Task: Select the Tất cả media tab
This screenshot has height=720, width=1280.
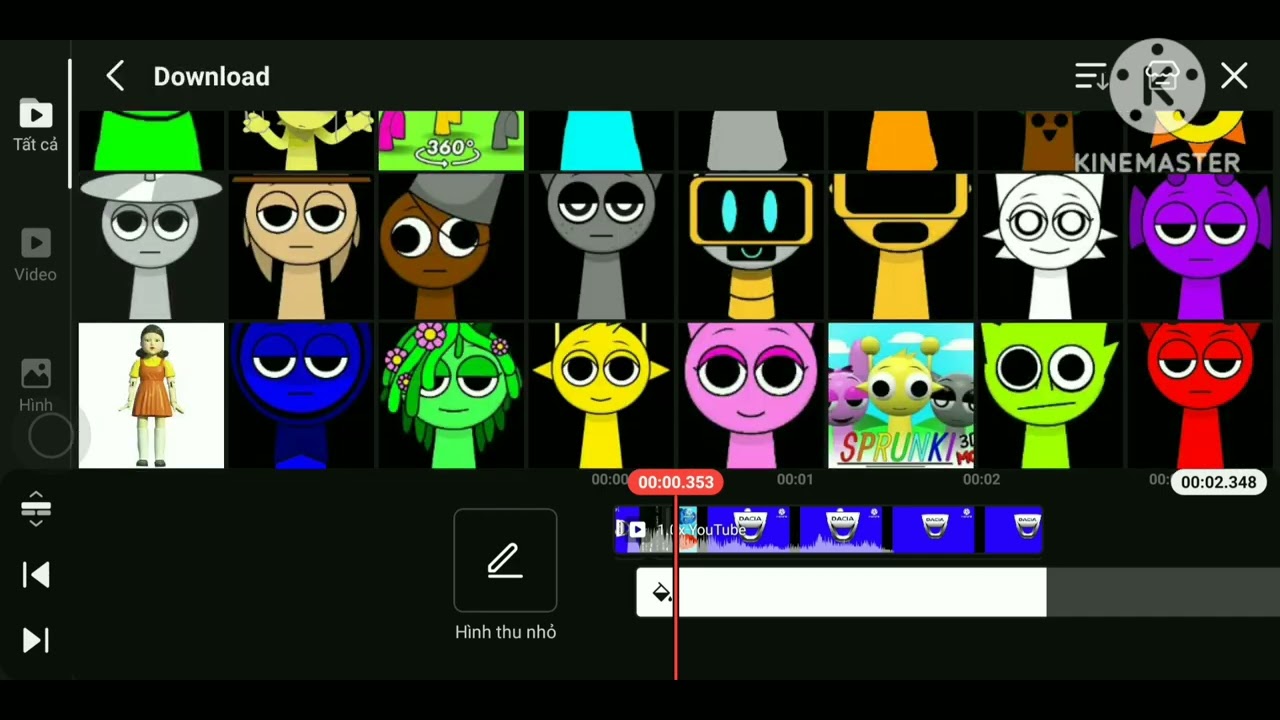Action: (35, 126)
